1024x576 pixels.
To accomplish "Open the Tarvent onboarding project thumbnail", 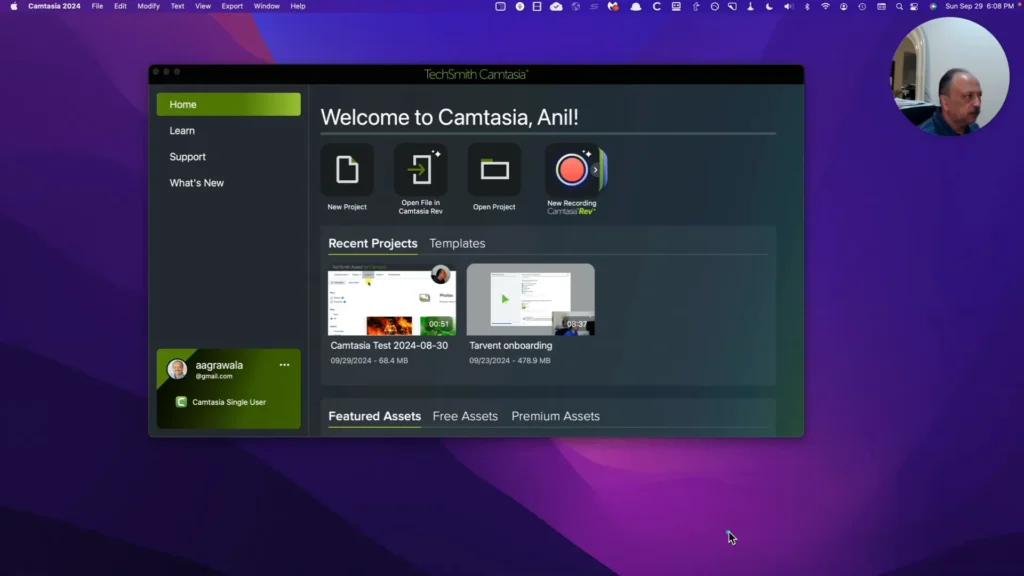I will coord(530,300).
